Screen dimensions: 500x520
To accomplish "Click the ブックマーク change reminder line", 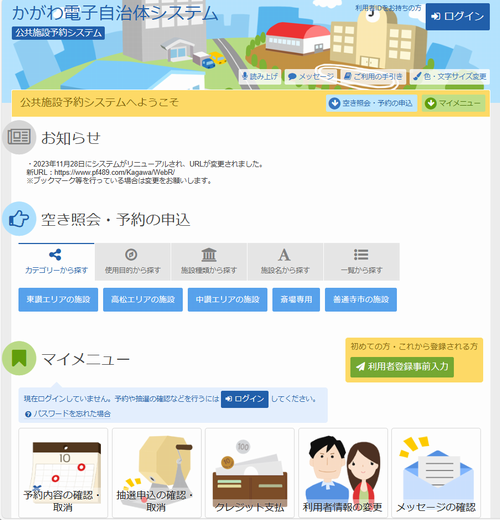I will (119, 181).
